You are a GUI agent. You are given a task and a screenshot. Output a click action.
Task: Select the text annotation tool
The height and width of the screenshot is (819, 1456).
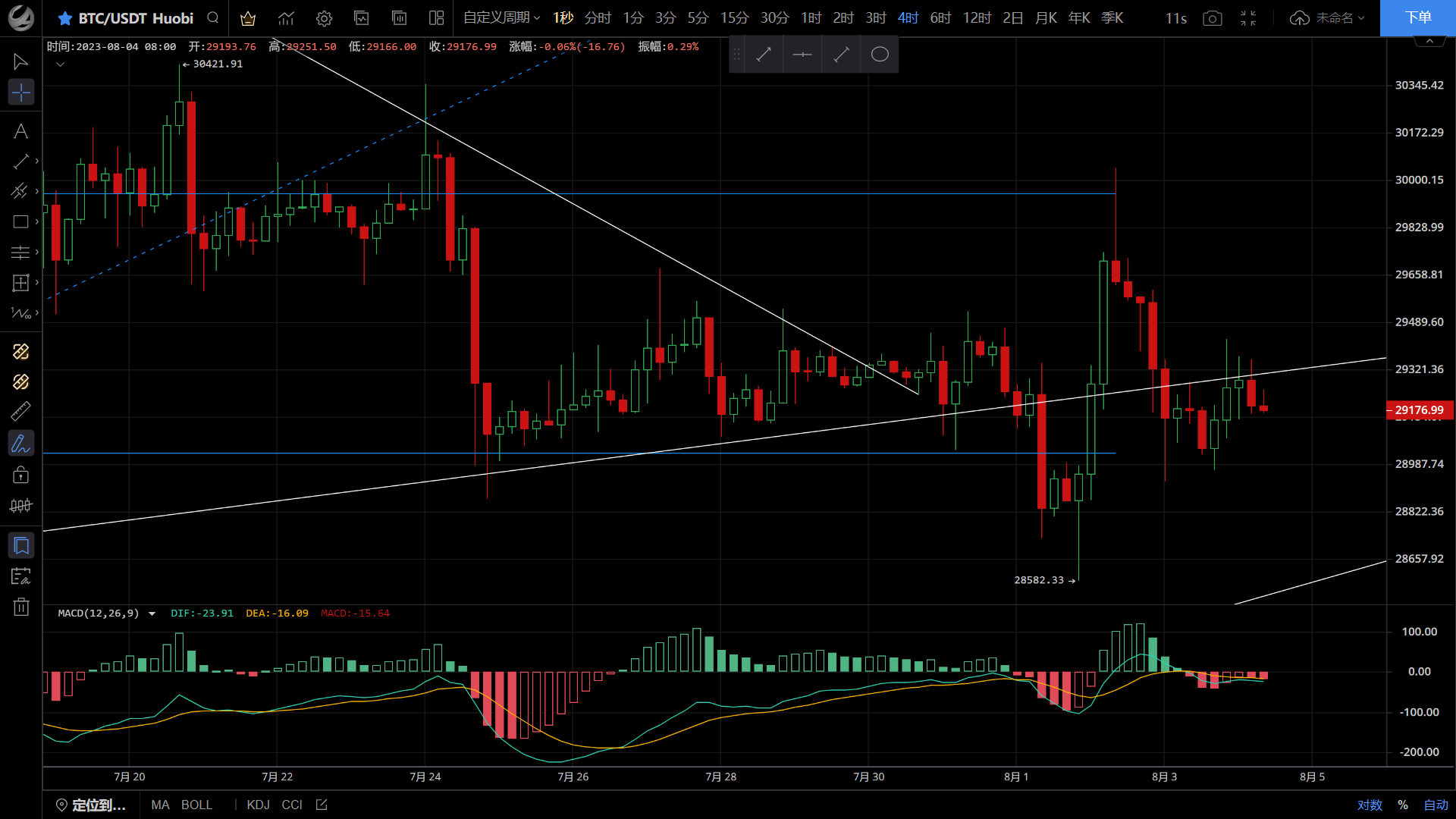point(20,130)
